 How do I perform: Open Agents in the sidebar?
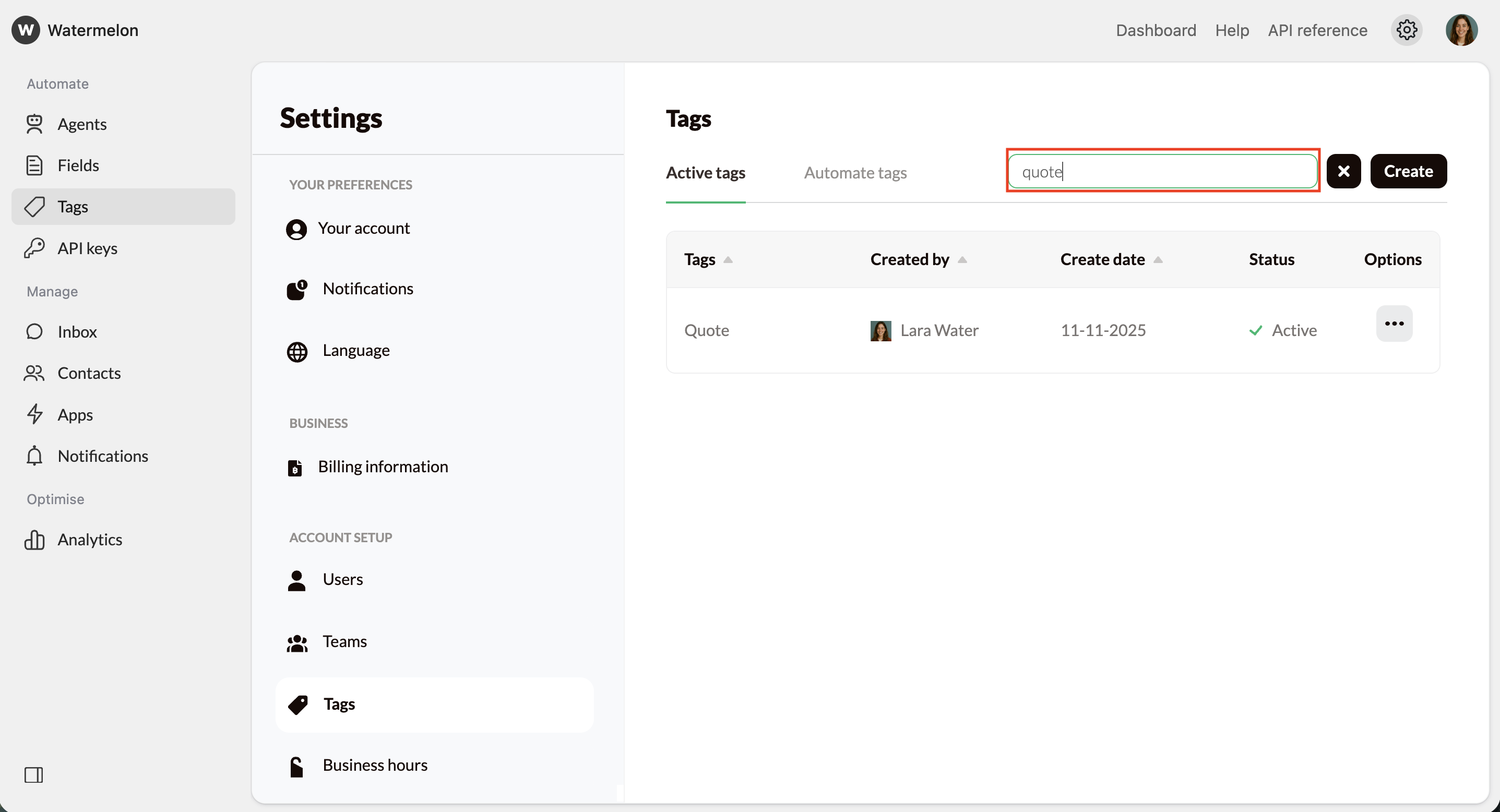[x=81, y=124]
